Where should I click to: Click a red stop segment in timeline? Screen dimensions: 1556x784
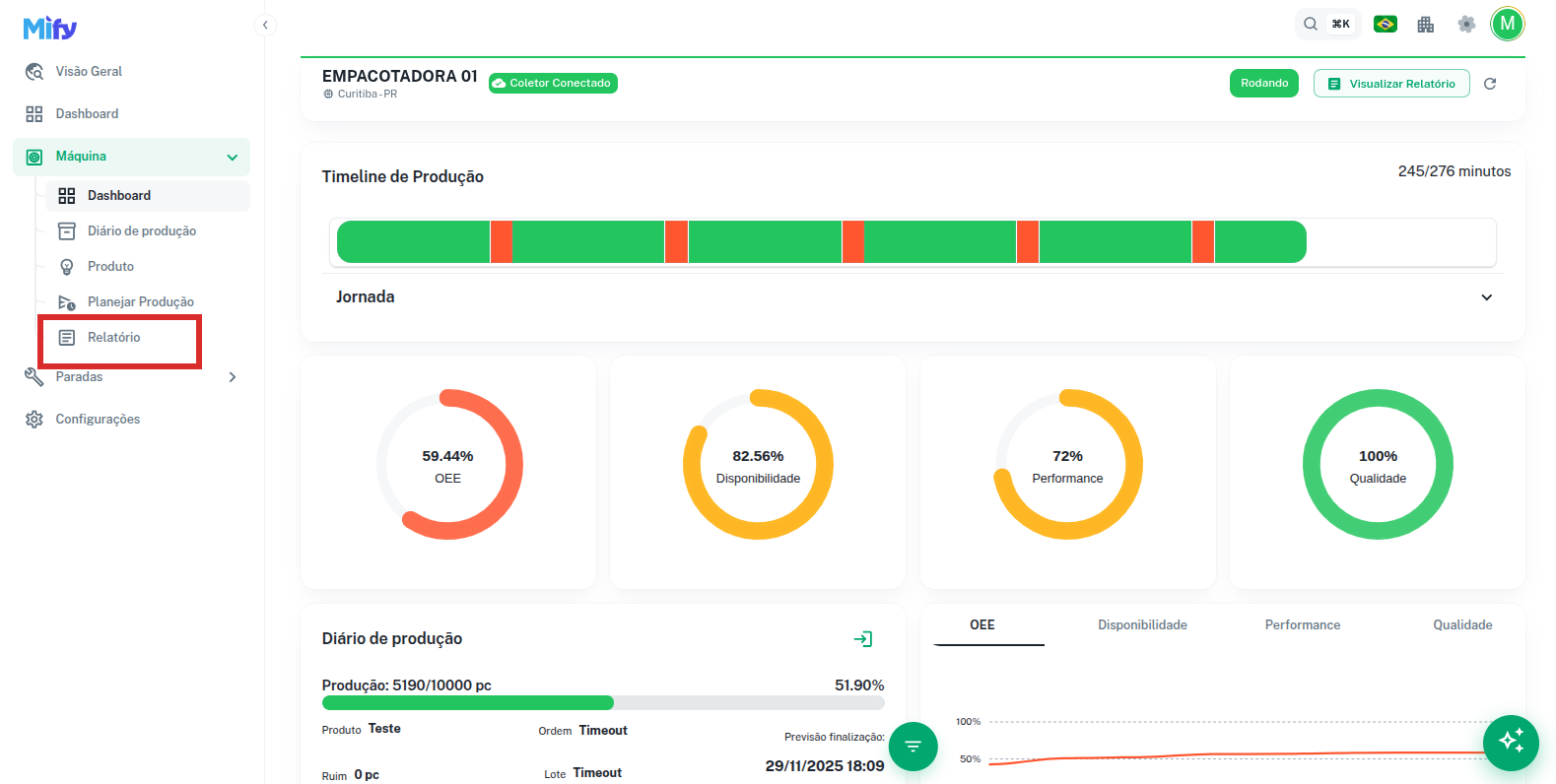pyautogui.click(x=501, y=242)
